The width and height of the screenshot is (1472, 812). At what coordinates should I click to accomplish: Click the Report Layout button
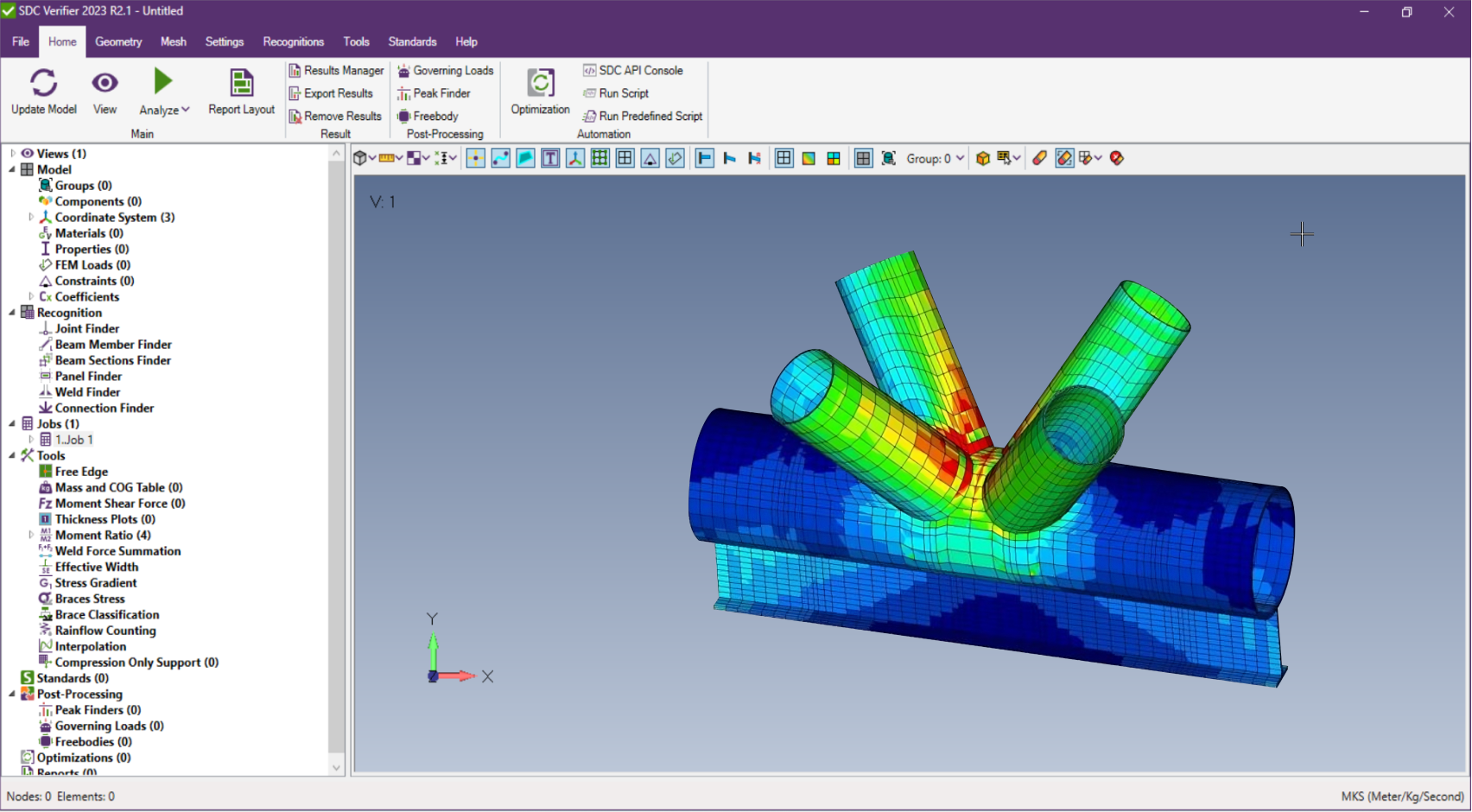tap(241, 92)
